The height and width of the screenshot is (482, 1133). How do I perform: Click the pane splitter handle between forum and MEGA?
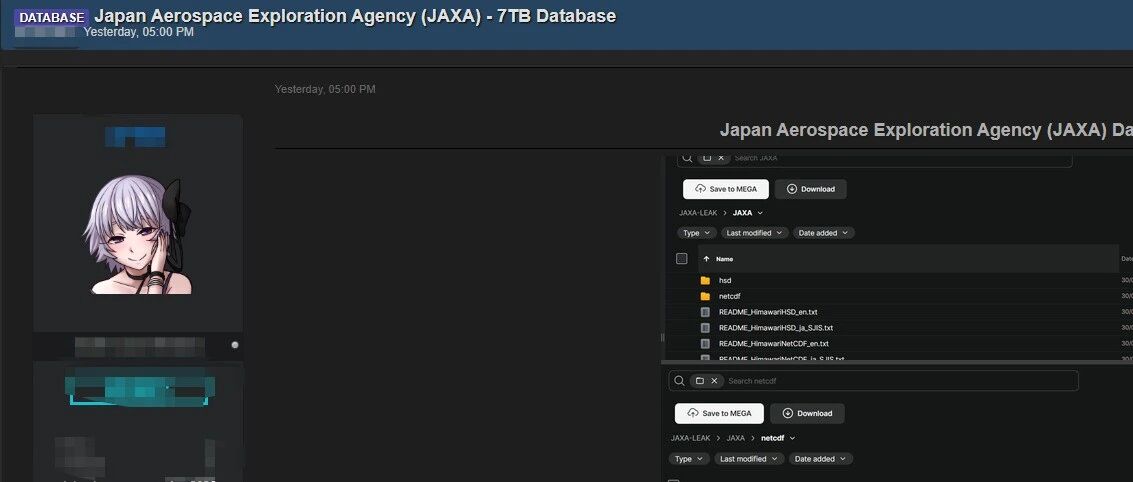662,337
